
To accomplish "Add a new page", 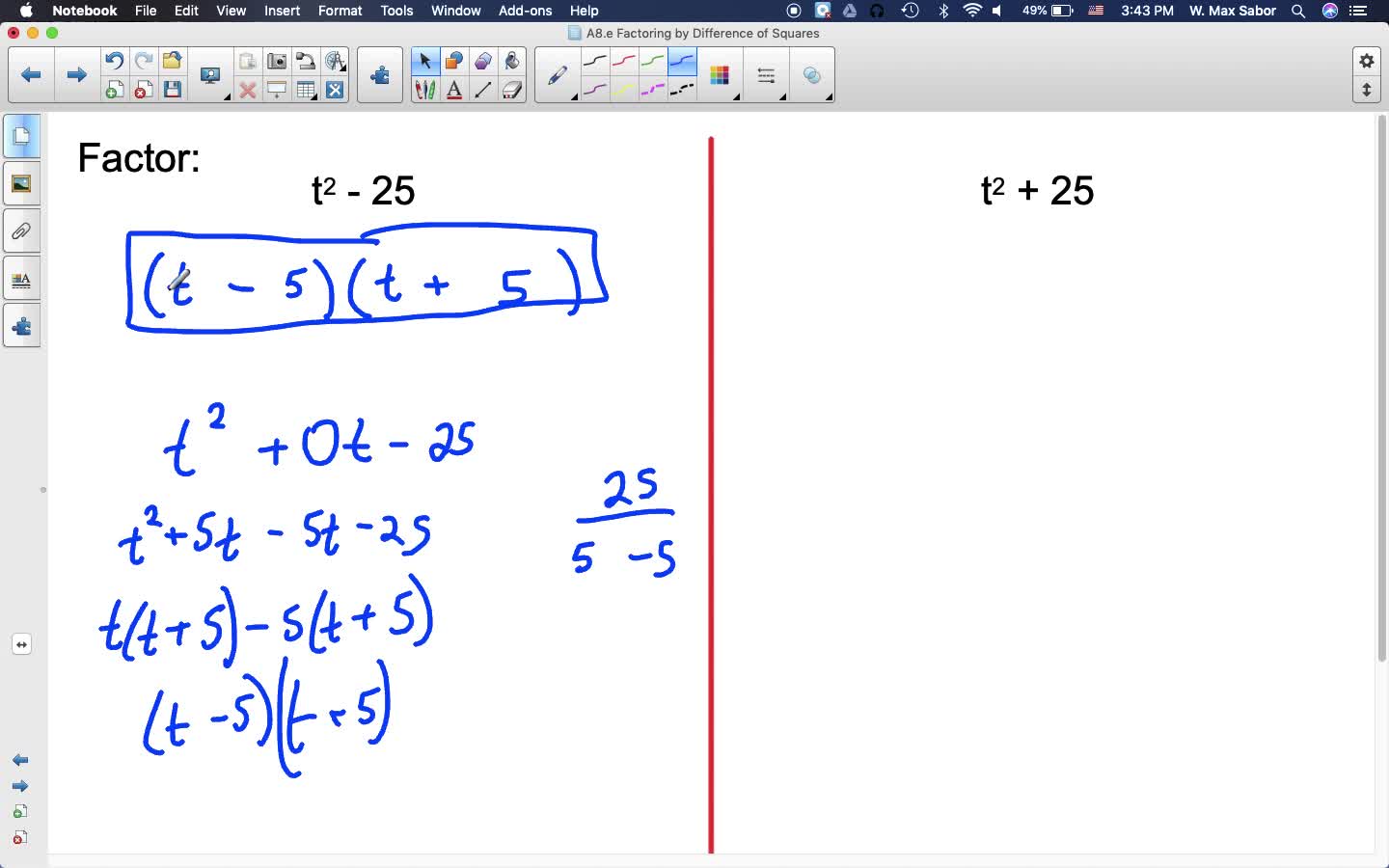I will point(114,90).
